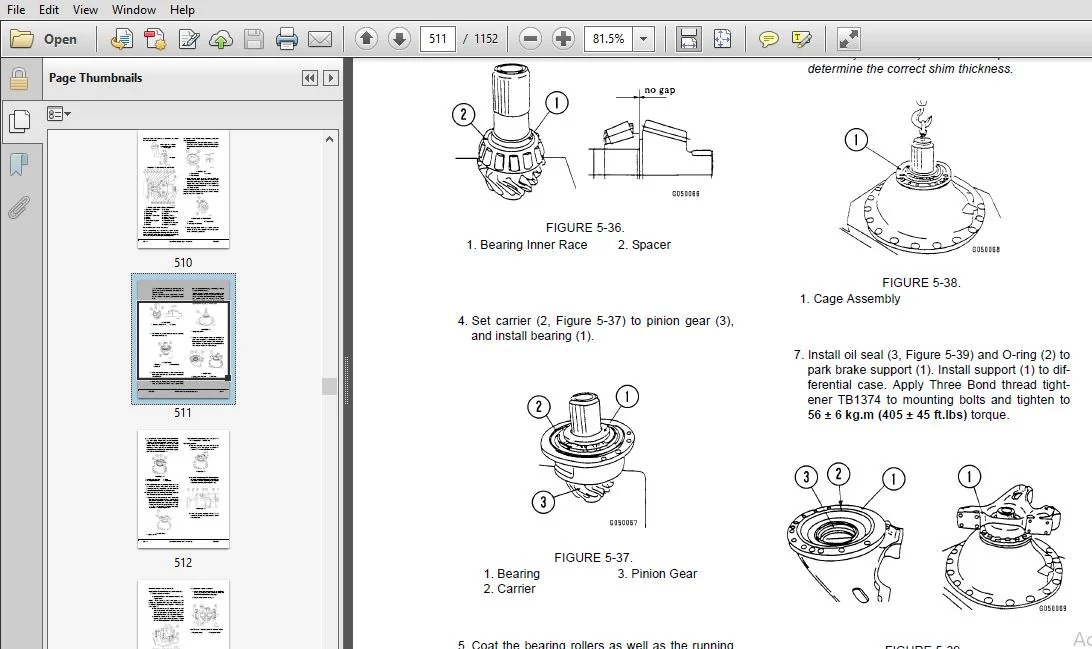
Task: Click the FIGURE 5-36. caption
Action: tap(585, 228)
